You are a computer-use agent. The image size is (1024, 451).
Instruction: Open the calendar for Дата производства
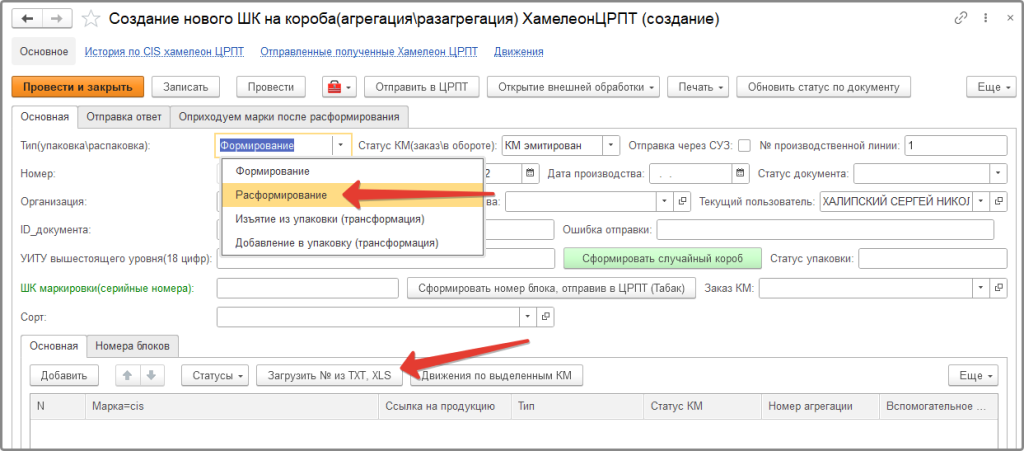click(740, 173)
